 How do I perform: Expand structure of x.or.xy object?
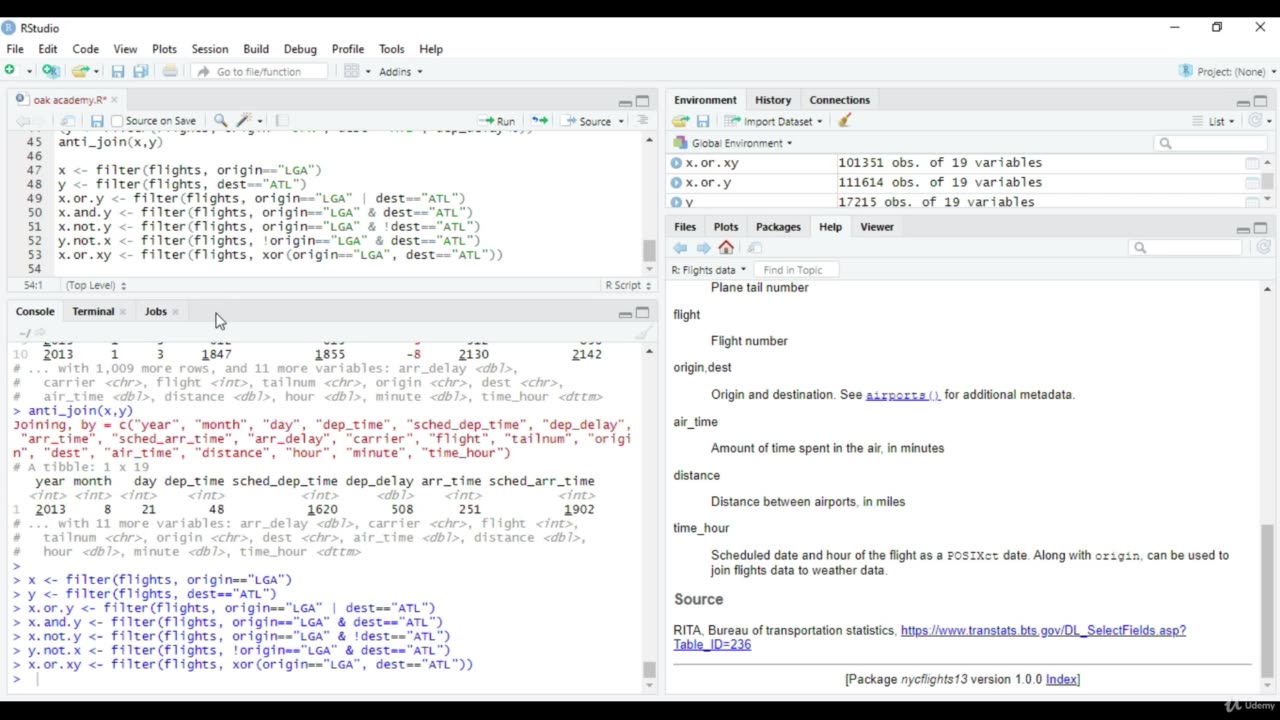(677, 163)
